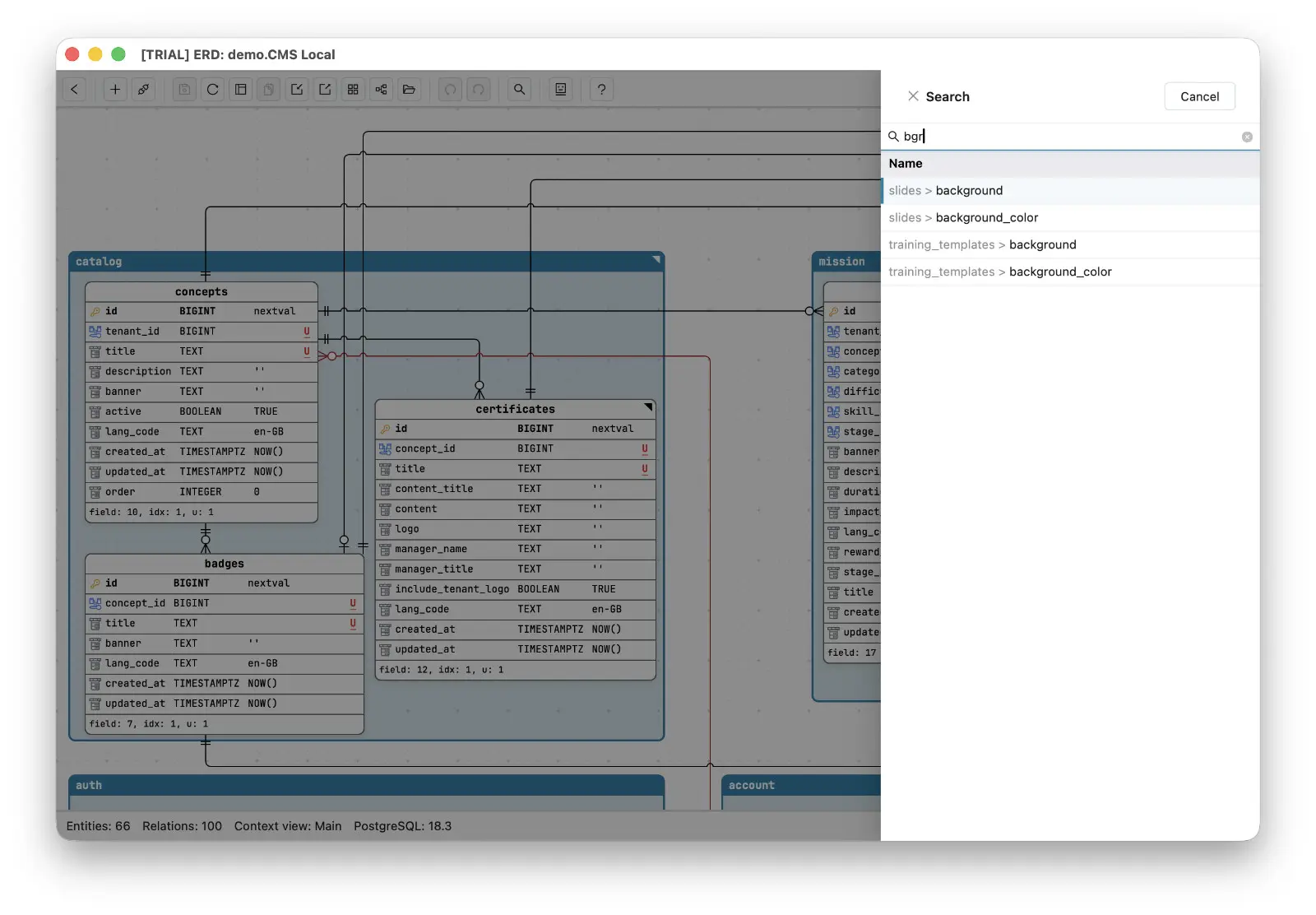Click the active BOOLEAN row in concepts

click(x=202, y=412)
